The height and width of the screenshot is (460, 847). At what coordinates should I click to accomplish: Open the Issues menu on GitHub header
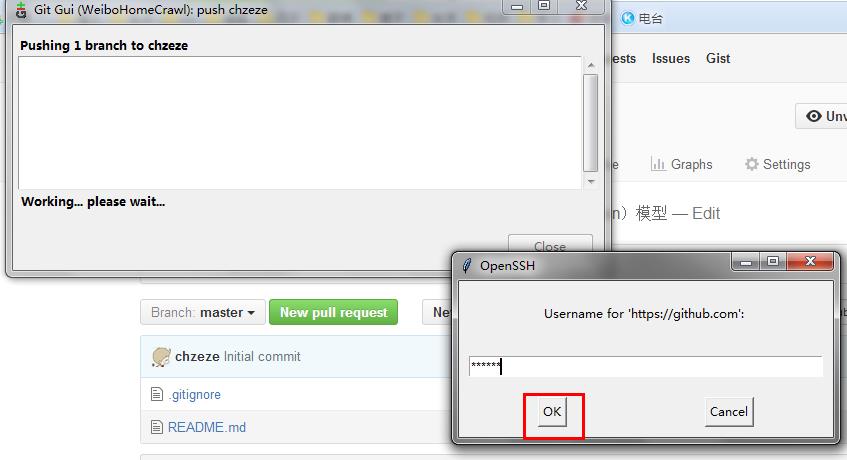coord(670,58)
